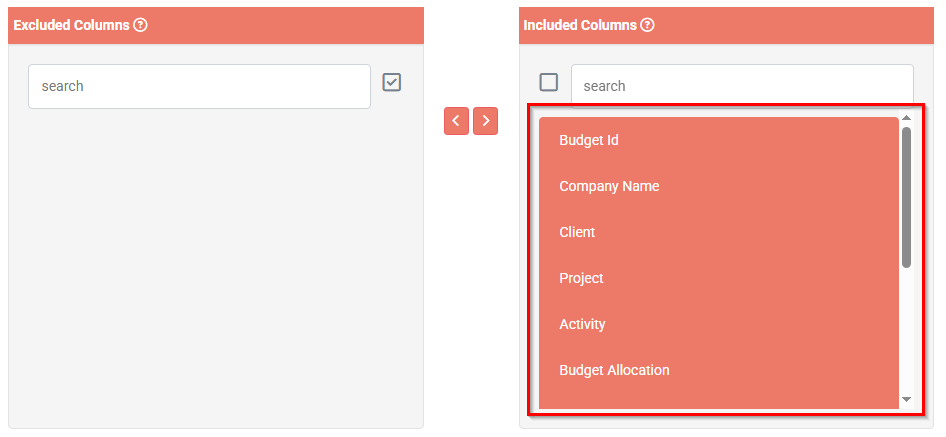
Task: Focus the Included Columns search field
Action: 742,86
